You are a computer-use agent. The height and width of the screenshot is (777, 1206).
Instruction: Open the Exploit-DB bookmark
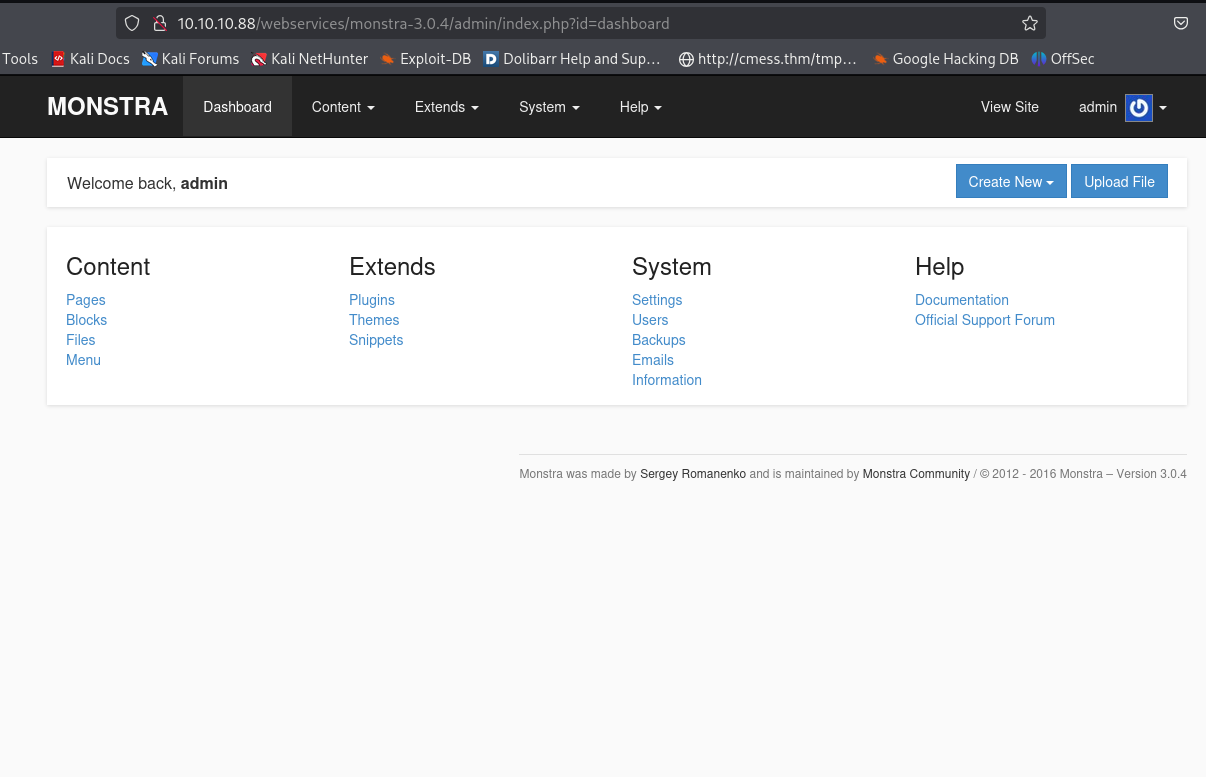(x=426, y=59)
